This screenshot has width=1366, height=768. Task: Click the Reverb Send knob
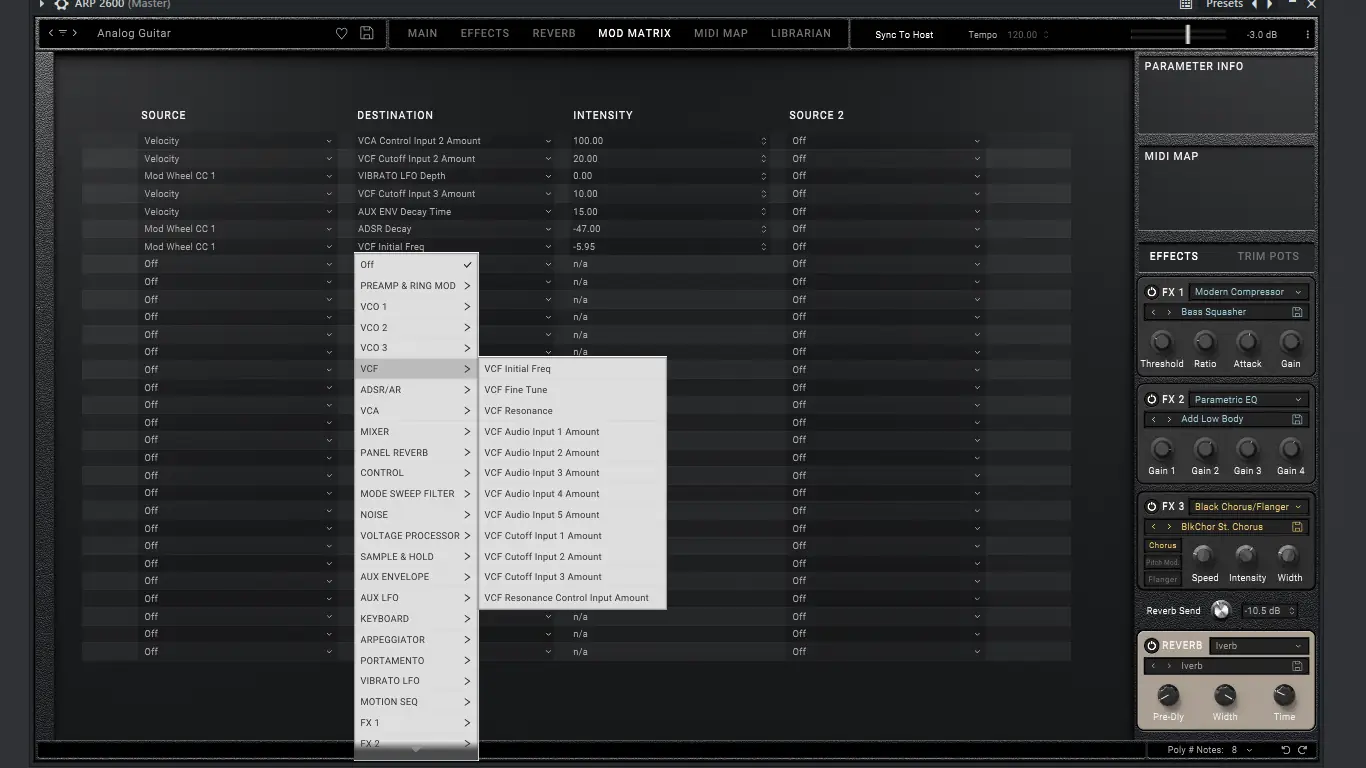1220,610
